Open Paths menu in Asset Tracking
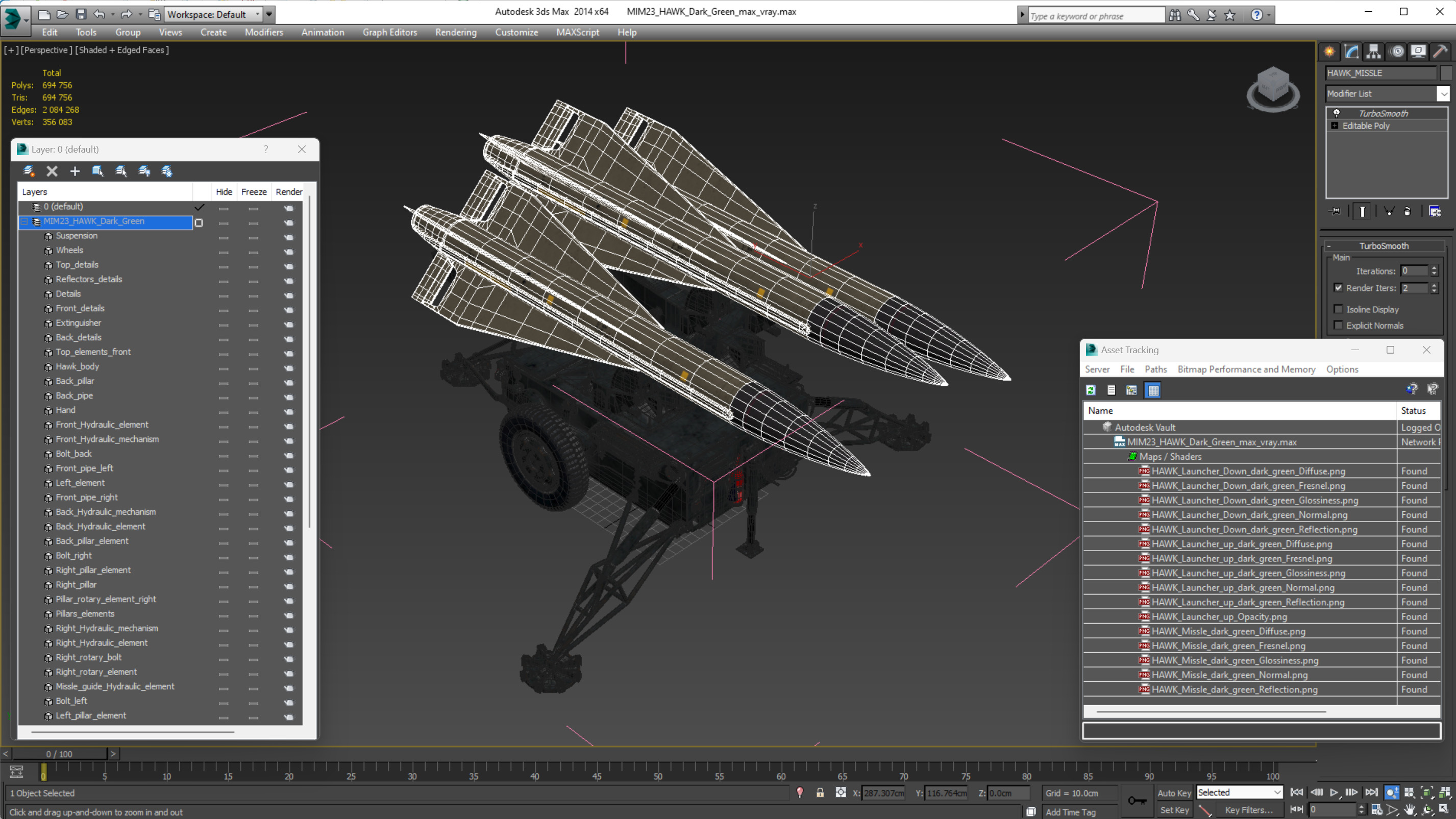This screenshot has height=819, width=1456. click(1156, 369)
